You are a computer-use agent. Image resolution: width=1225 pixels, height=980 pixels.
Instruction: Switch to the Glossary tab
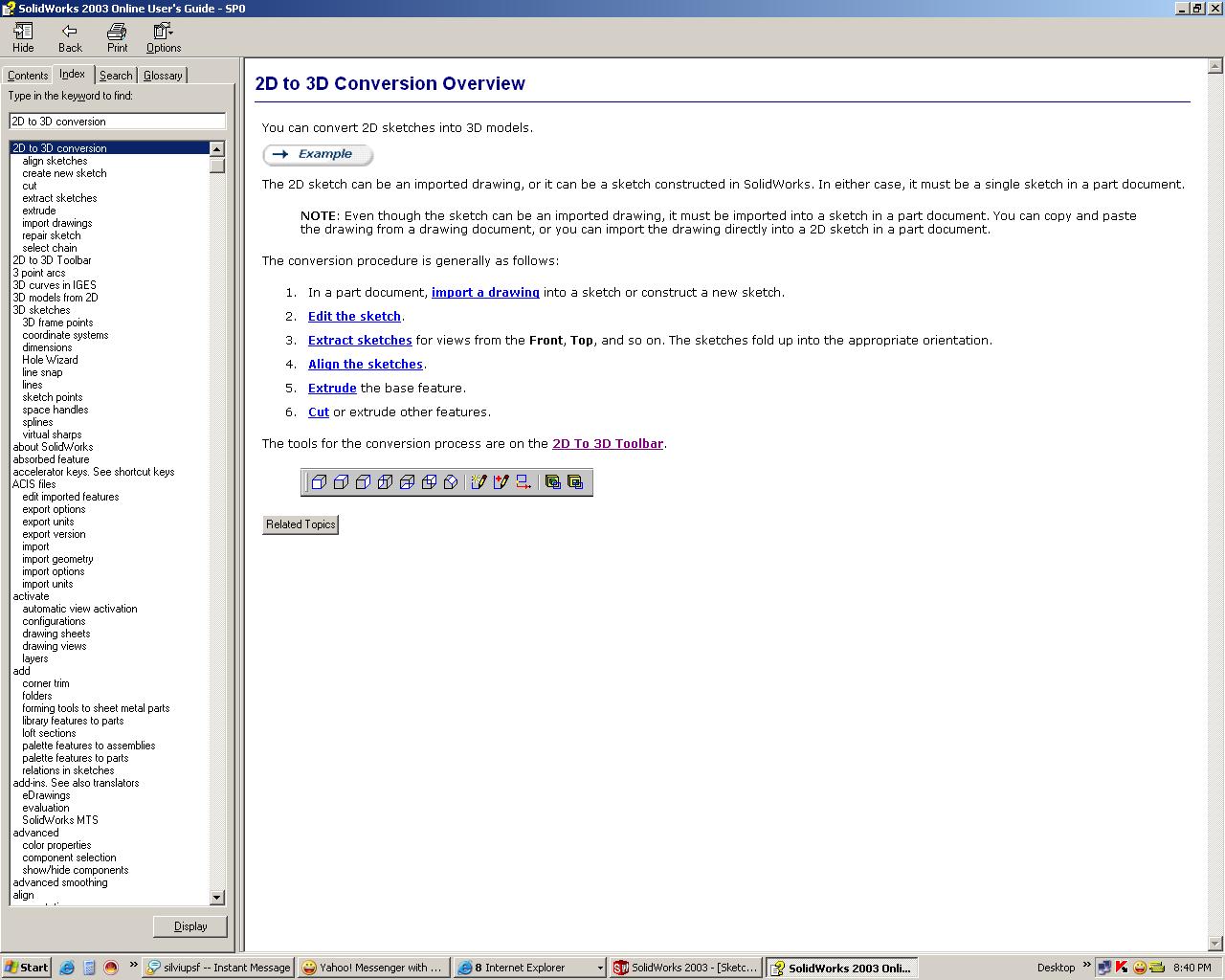(163, 76)
